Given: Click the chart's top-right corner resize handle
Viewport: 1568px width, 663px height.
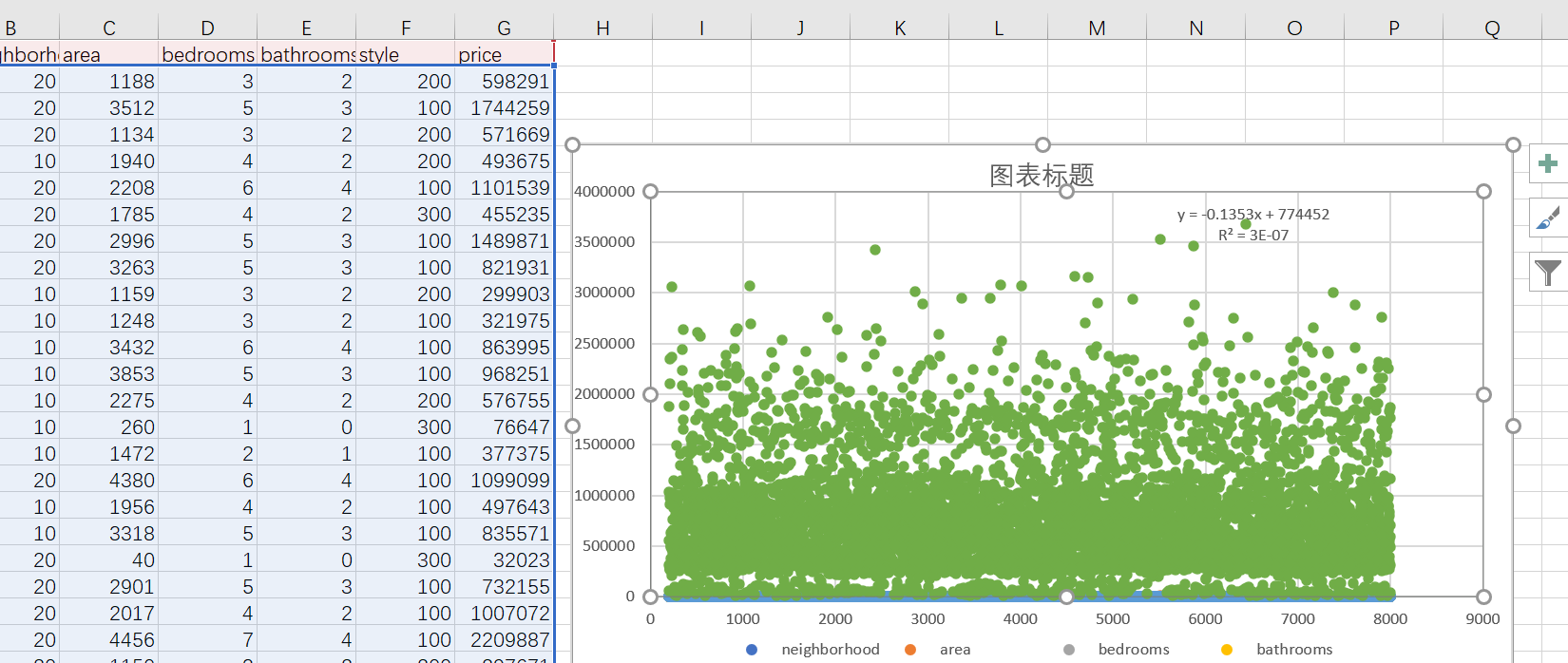Looking at the screenshot, I should click(1513, 144).
